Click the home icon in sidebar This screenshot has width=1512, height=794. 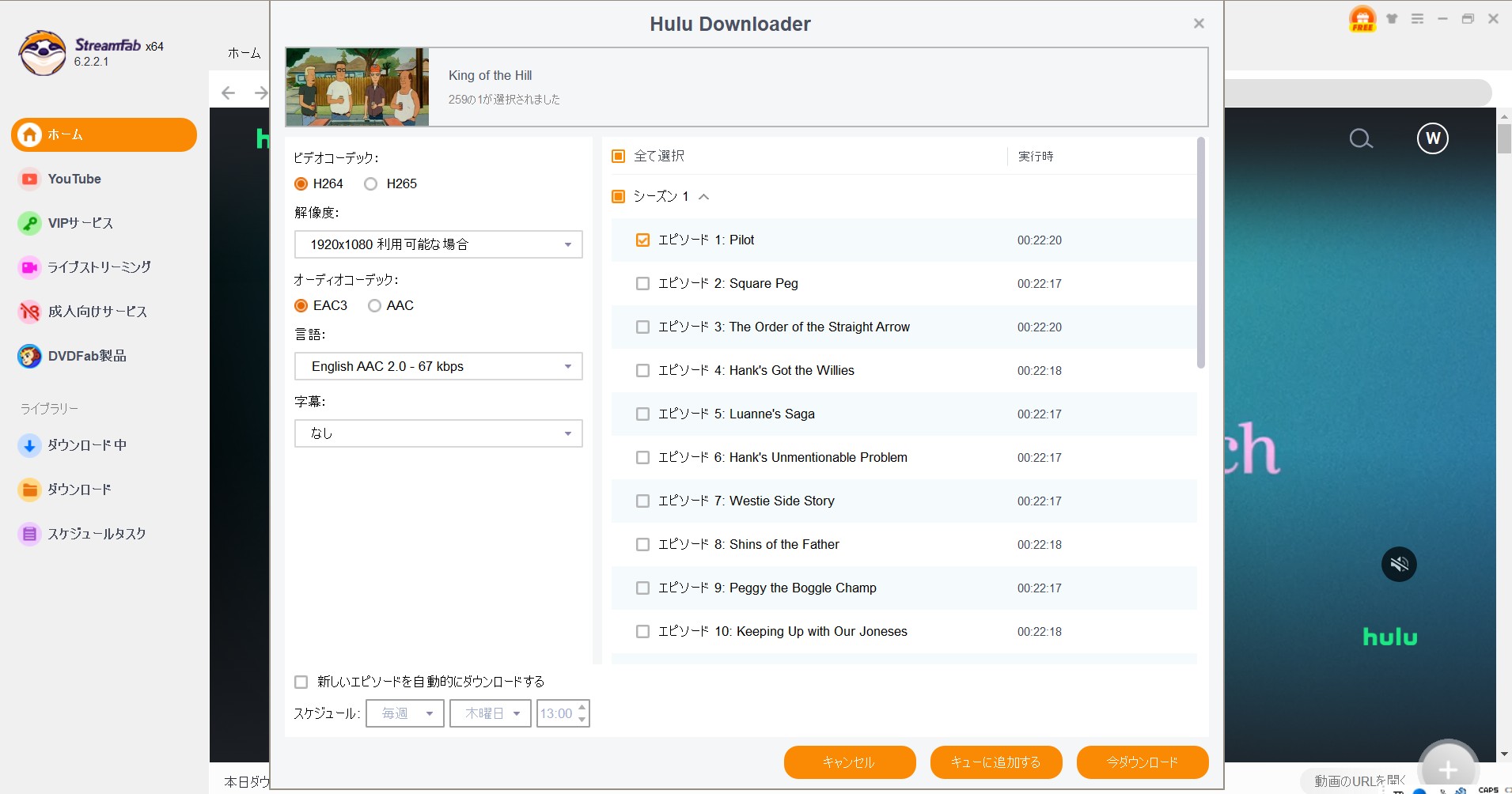[x=30, y=134]
